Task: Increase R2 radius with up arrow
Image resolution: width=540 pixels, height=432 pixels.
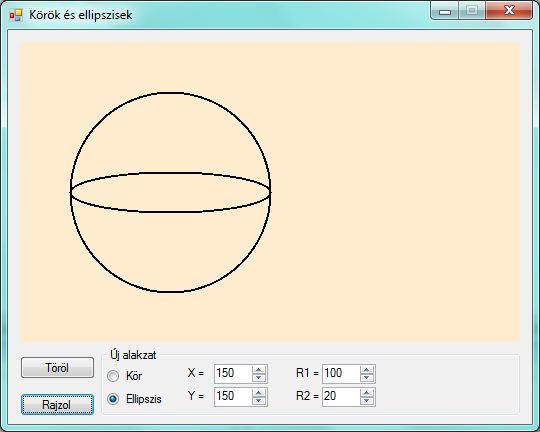Action: [x=366, y=393]
